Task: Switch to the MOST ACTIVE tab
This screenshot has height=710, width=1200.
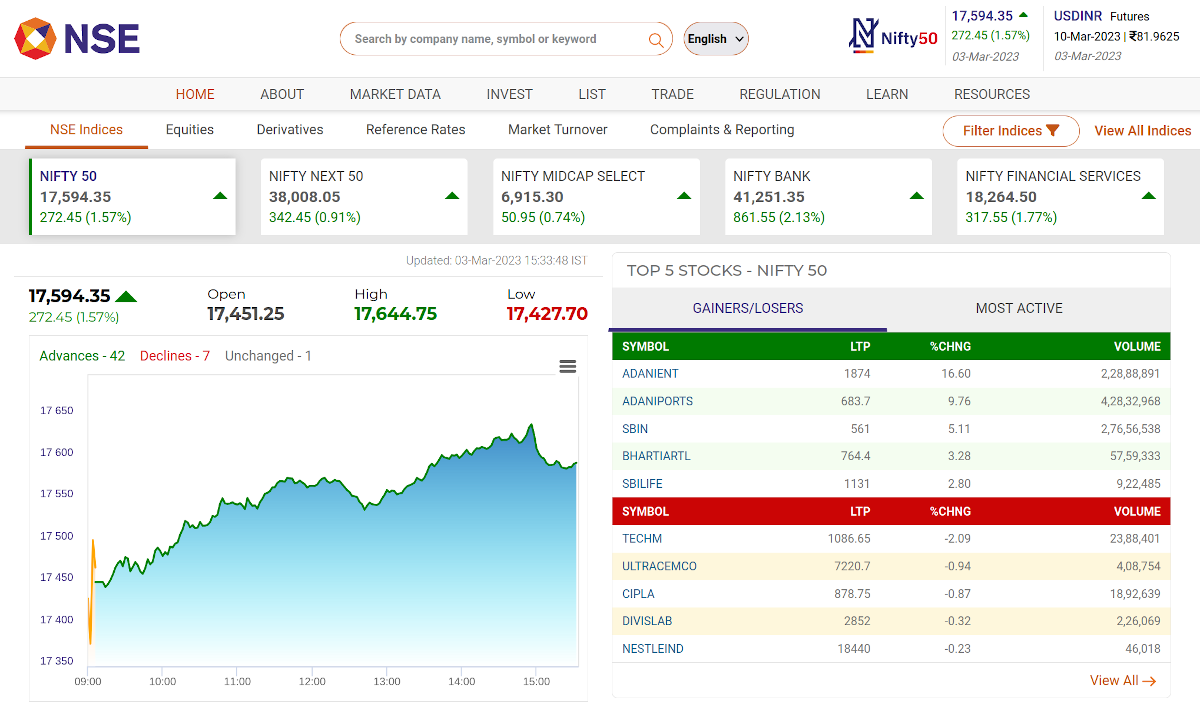Action: (1019, 308)
